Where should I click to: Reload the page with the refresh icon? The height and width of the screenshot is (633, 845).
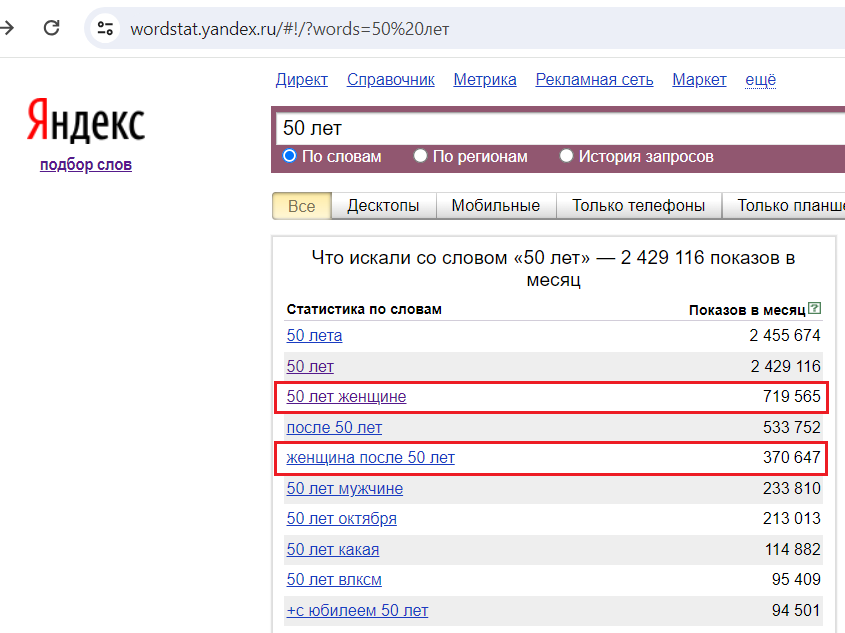[52, 27]
